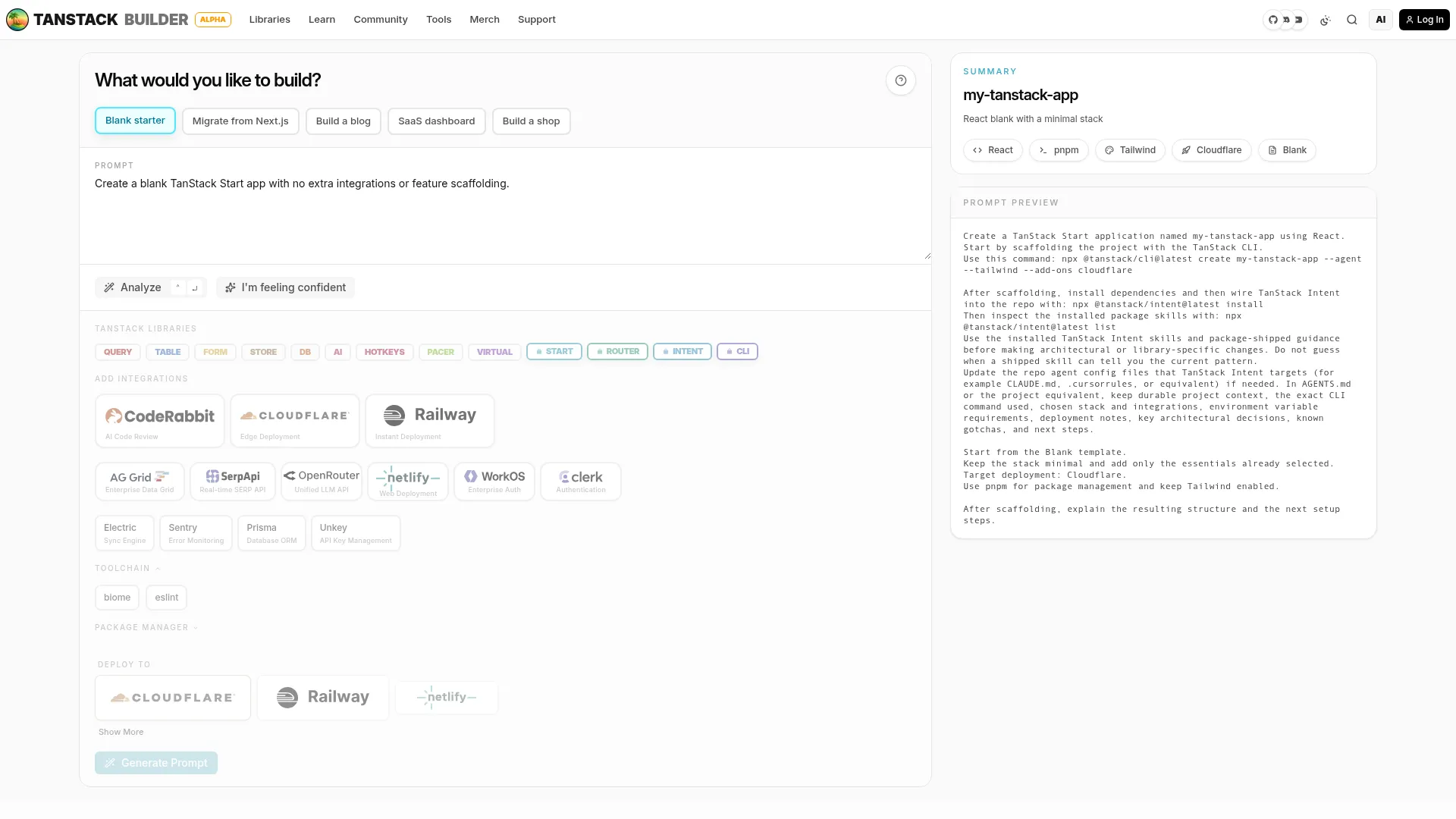
Task: Add the CodeRabbit integration card
Action: (160, 421)
